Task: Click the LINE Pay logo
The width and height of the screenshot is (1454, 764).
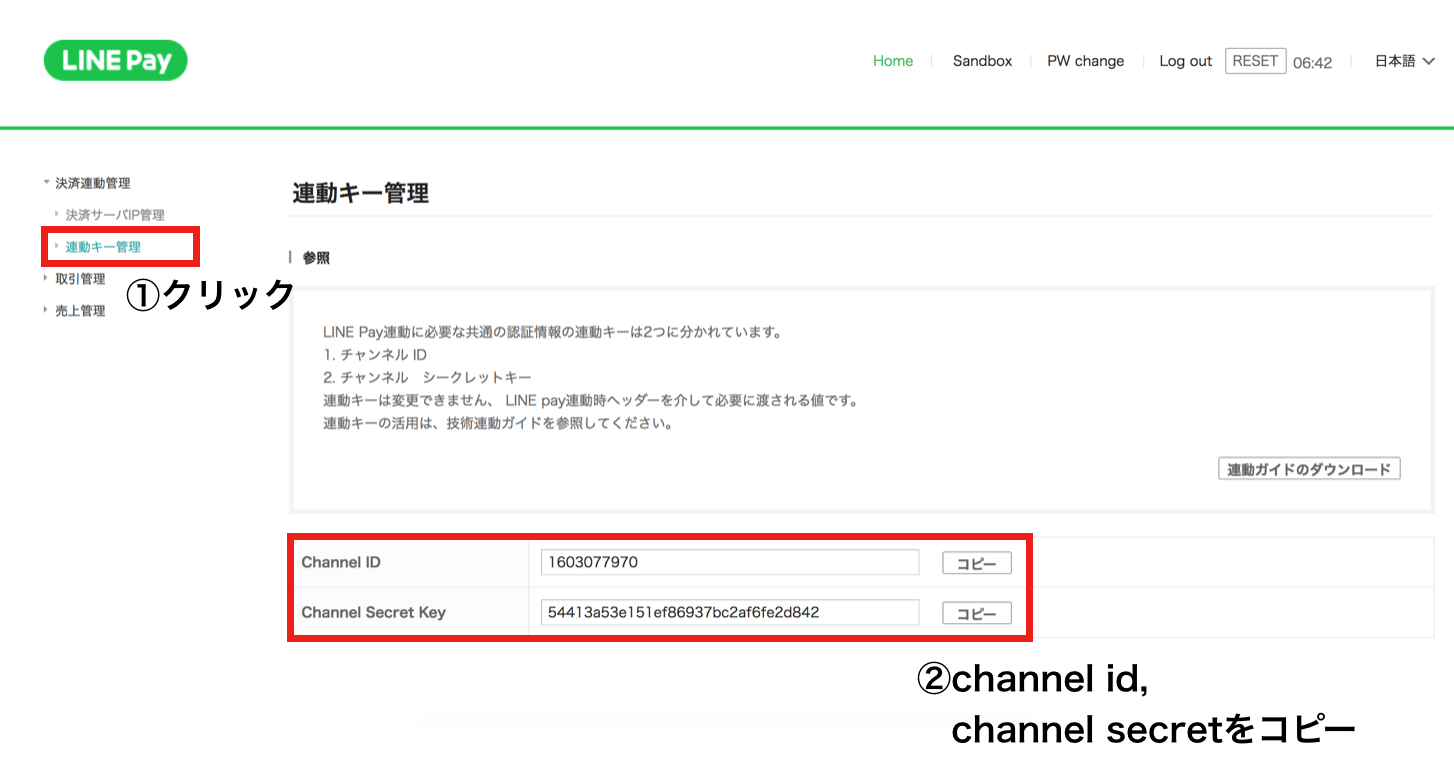Action: [x=114, y=60]
